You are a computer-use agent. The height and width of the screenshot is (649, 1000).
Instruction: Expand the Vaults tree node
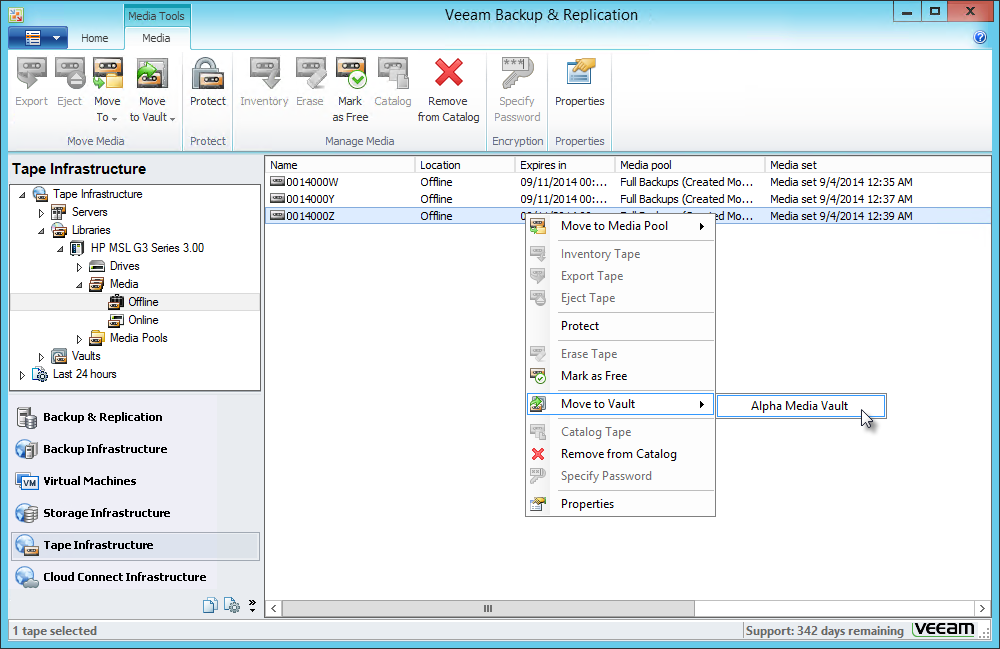point(41,356)
